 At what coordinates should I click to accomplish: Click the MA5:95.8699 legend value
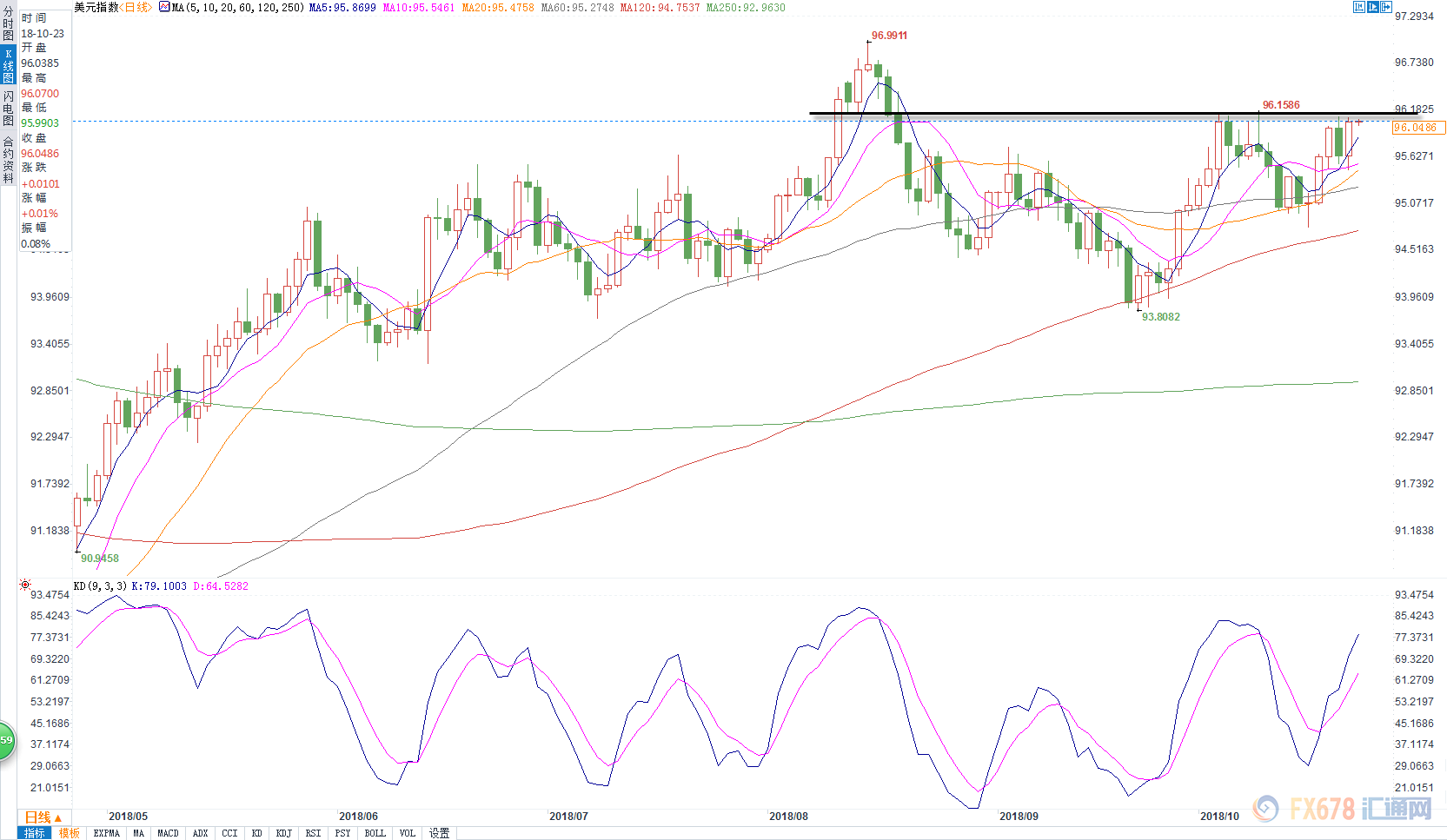pos(342,7)
